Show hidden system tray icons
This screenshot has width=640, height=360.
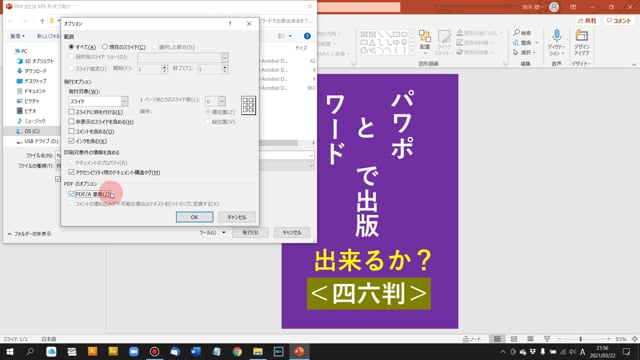tap(503, 351)
